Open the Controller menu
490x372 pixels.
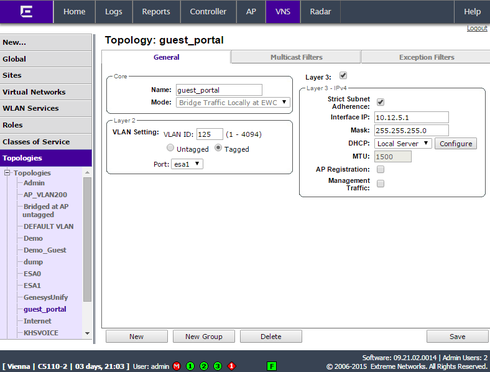click(x=208, y=12)
